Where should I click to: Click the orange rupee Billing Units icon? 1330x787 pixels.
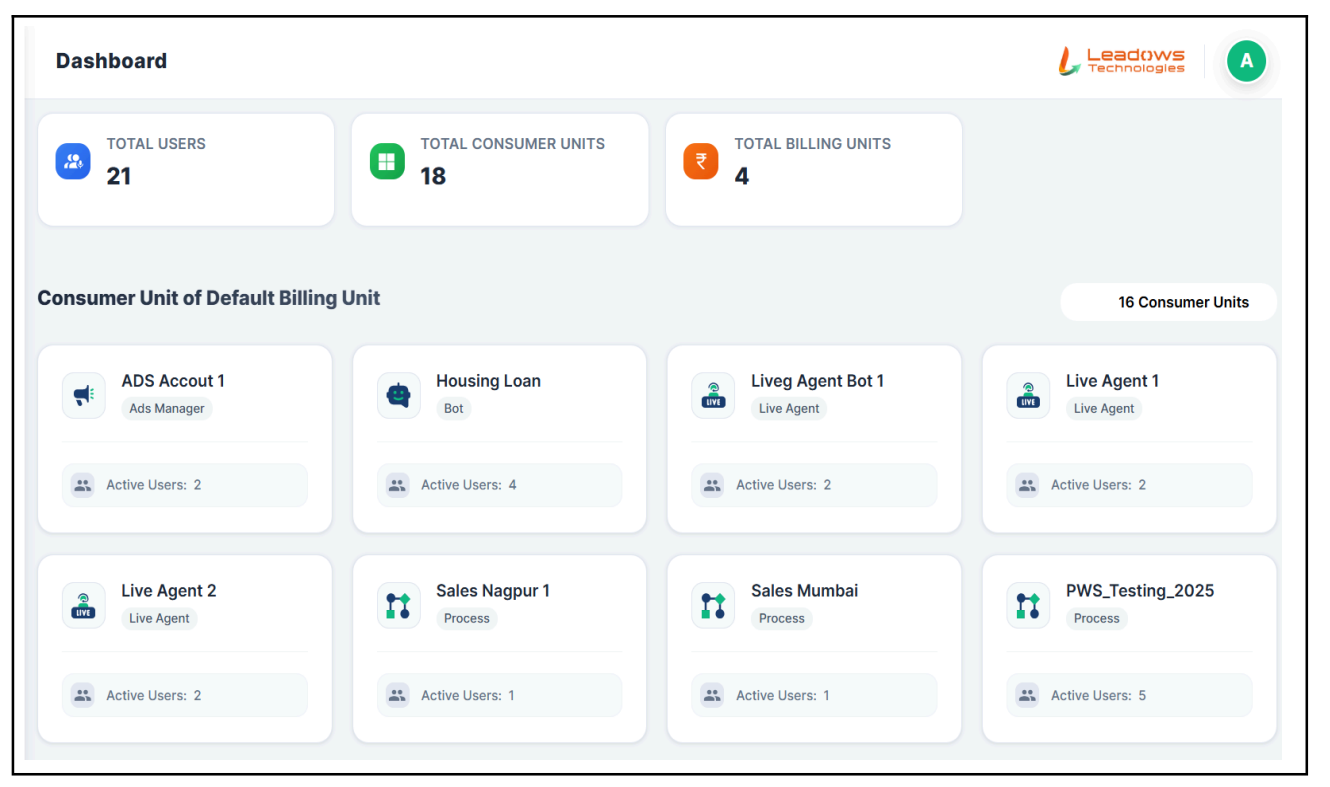[701, 161]
